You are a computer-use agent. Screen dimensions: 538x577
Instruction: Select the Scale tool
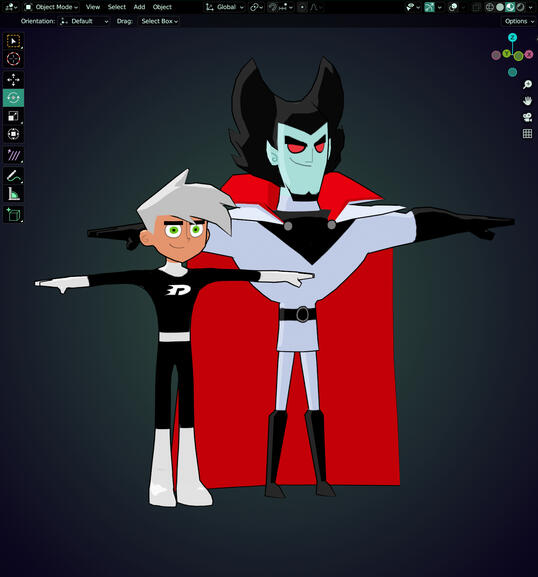click(x=14, y=116)
